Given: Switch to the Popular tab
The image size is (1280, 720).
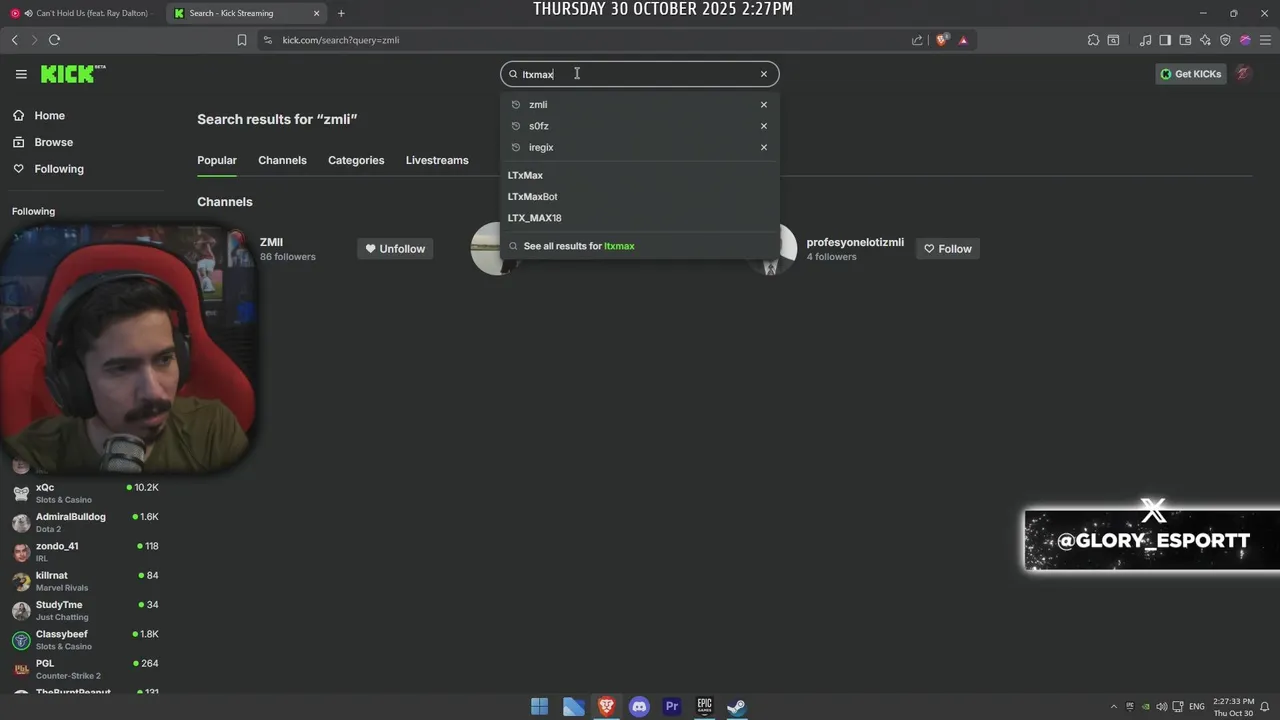Looking at the screenshot, I should [217, 160].
